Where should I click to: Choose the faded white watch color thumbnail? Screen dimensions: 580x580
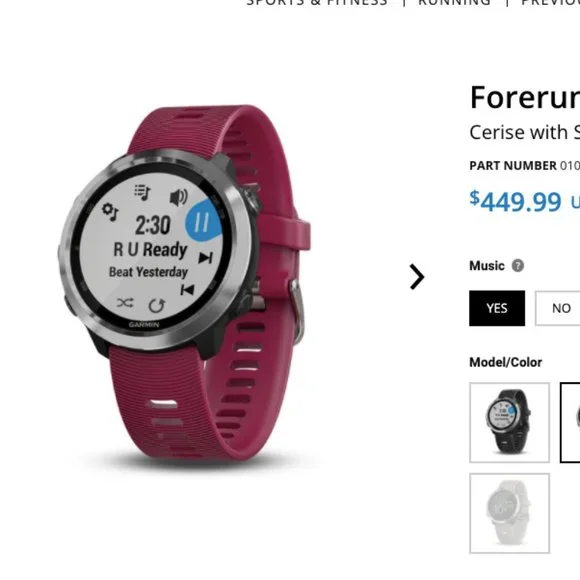[x=509, y=513]
